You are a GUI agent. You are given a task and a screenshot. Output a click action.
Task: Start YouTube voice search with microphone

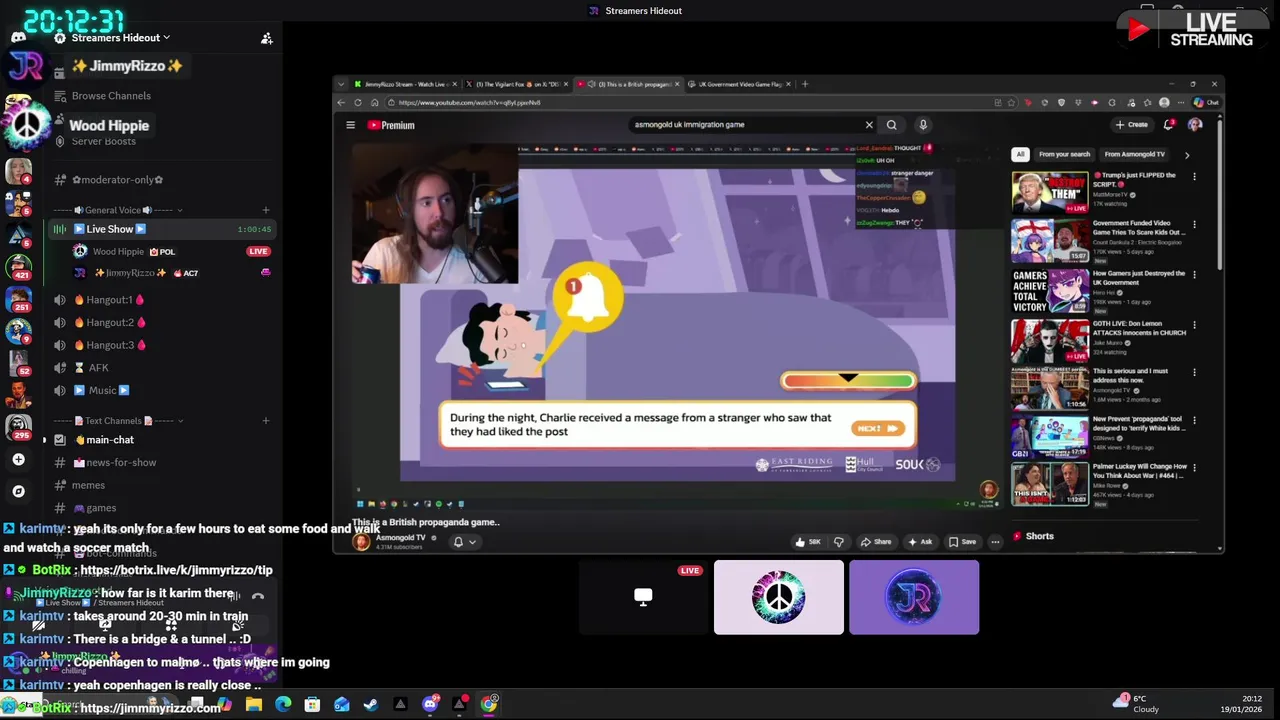click(923, 125)
